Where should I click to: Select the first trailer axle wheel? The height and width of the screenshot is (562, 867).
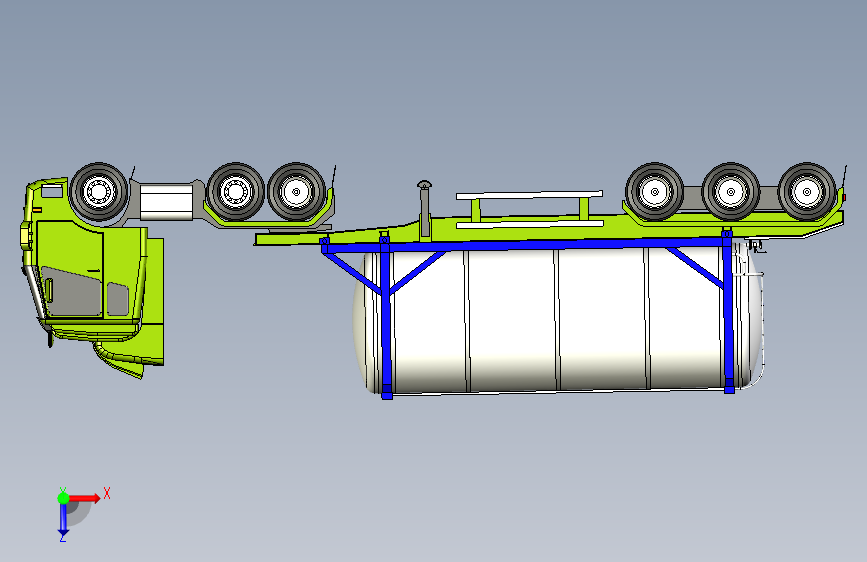(x=655, y=192)
